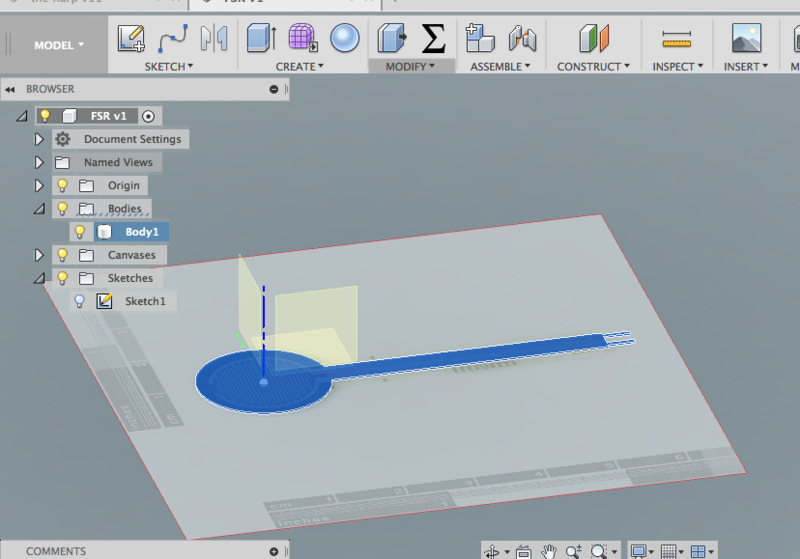This screenshot has height=559, width=800.
Task: Collapse the Browser panel with arrows
Action: pos(10,89)
